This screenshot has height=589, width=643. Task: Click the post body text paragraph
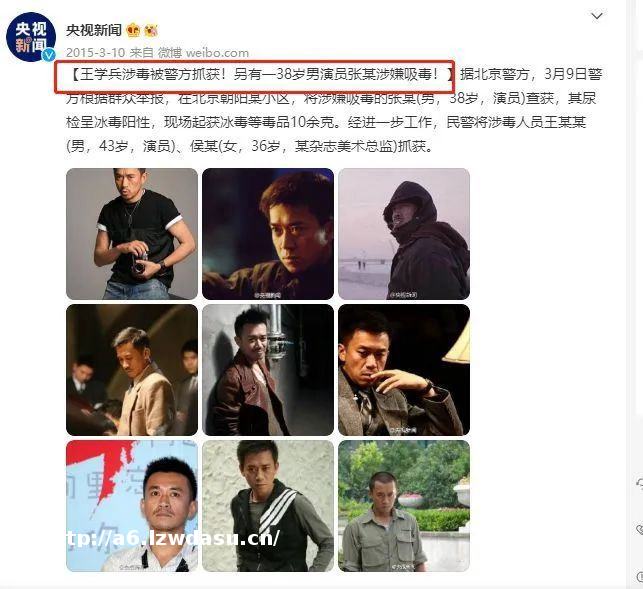(x=334, y=110)
